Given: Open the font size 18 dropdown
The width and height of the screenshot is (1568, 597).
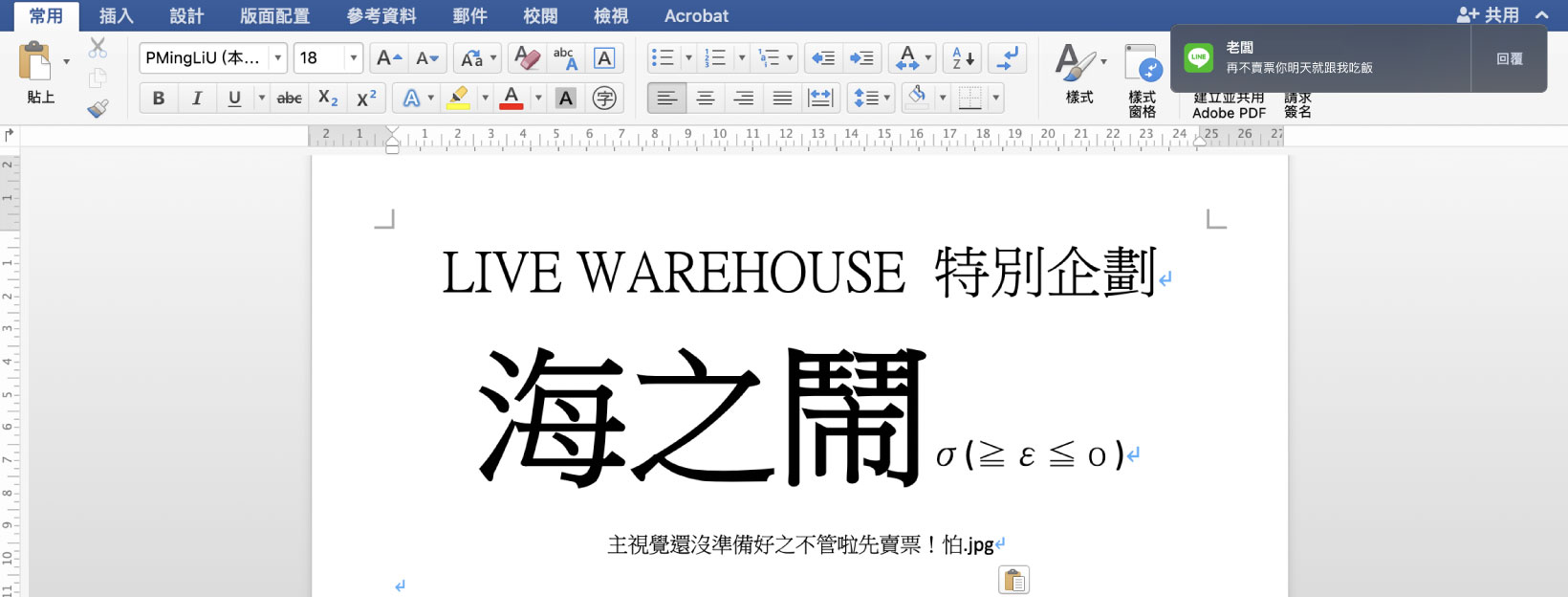Looking at the screenshot, I should click(353, 58).
